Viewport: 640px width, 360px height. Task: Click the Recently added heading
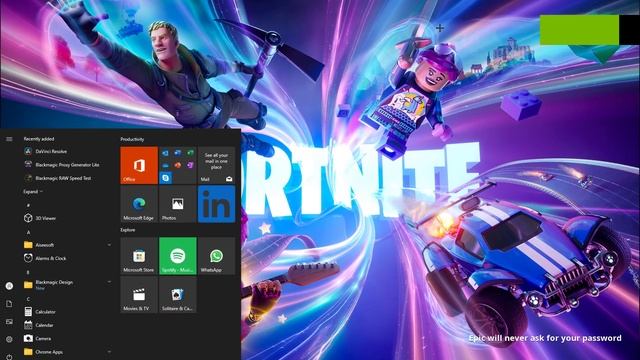click(39, 139)
